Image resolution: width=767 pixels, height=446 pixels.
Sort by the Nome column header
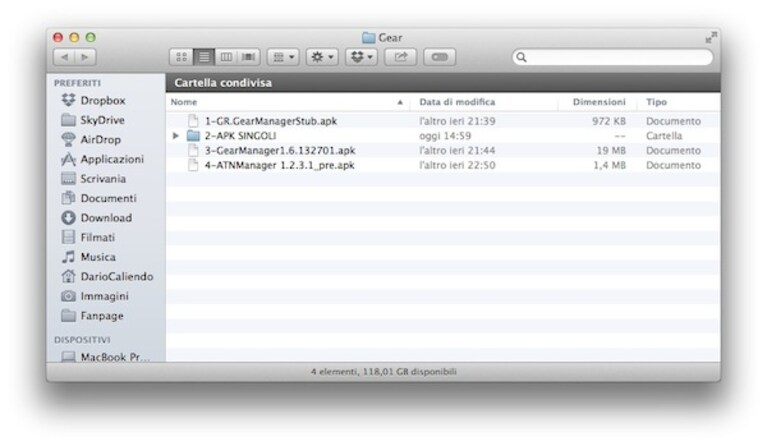[x=184, y=102]
